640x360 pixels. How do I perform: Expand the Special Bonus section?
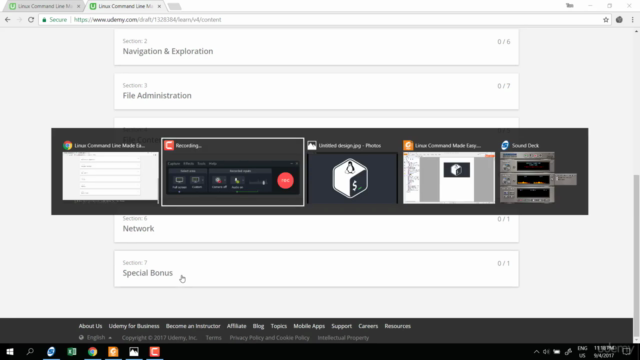click(x=316, y=269)
